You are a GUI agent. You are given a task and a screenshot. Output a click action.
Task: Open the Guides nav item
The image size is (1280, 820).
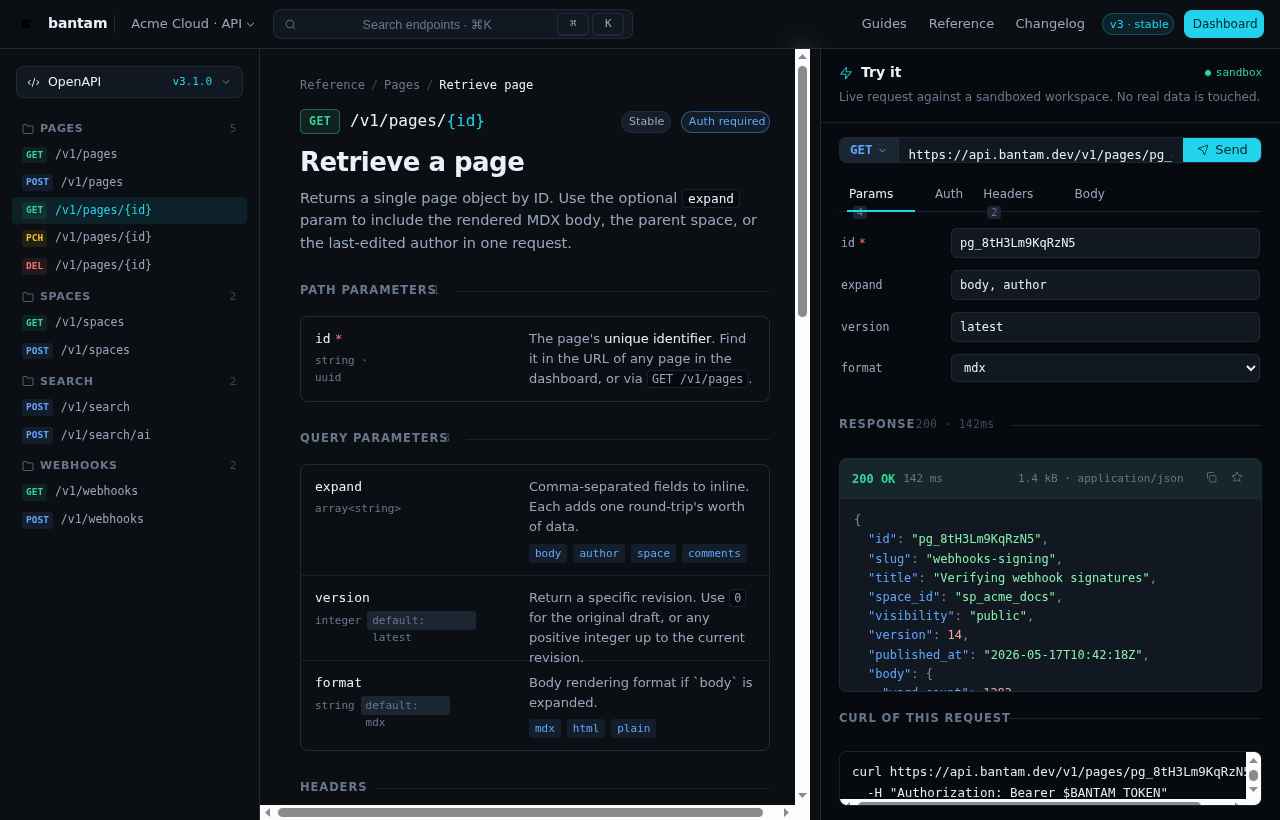coord(884,24)
